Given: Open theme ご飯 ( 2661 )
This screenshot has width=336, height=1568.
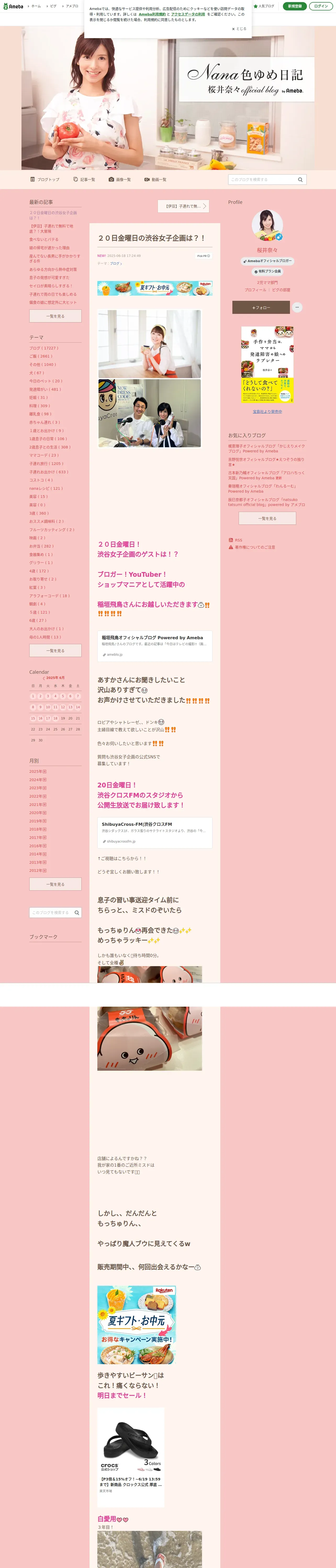Looking at the screenshot, I should pyautogui.click(x=41, y=356).
